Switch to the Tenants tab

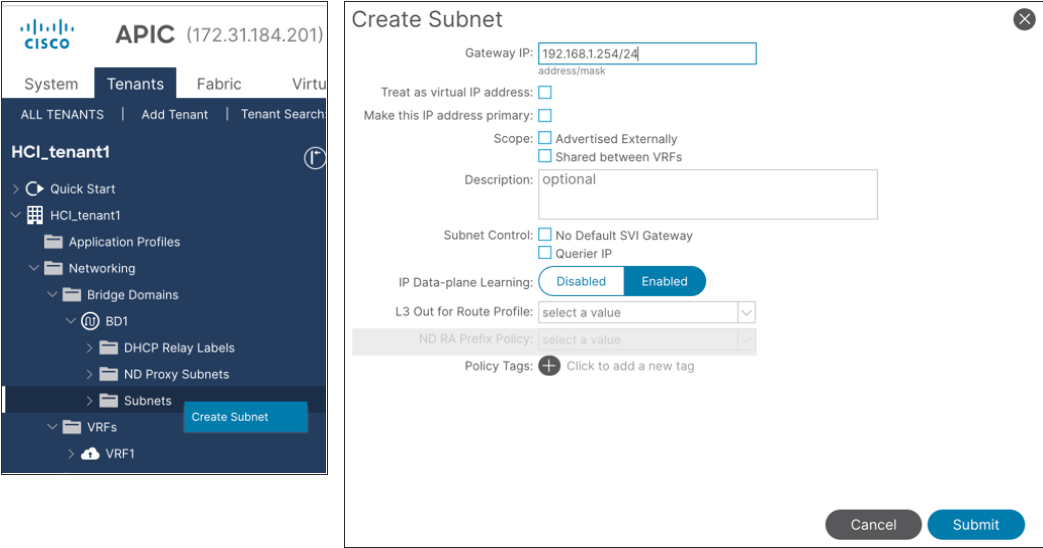[135, 83]
